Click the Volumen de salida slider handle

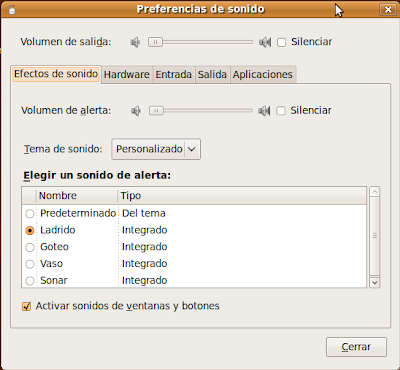155,42
